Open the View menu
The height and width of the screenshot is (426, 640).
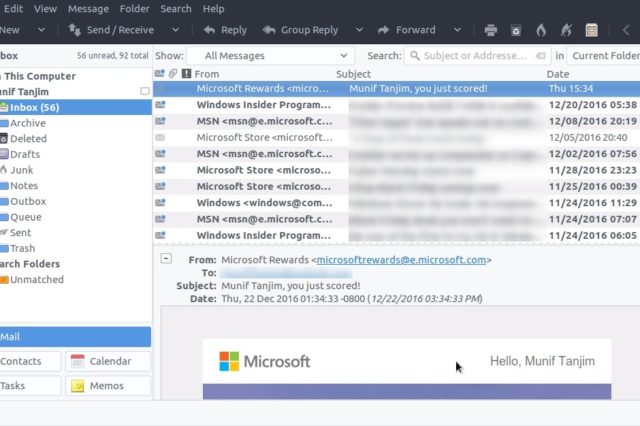point(45,9)
